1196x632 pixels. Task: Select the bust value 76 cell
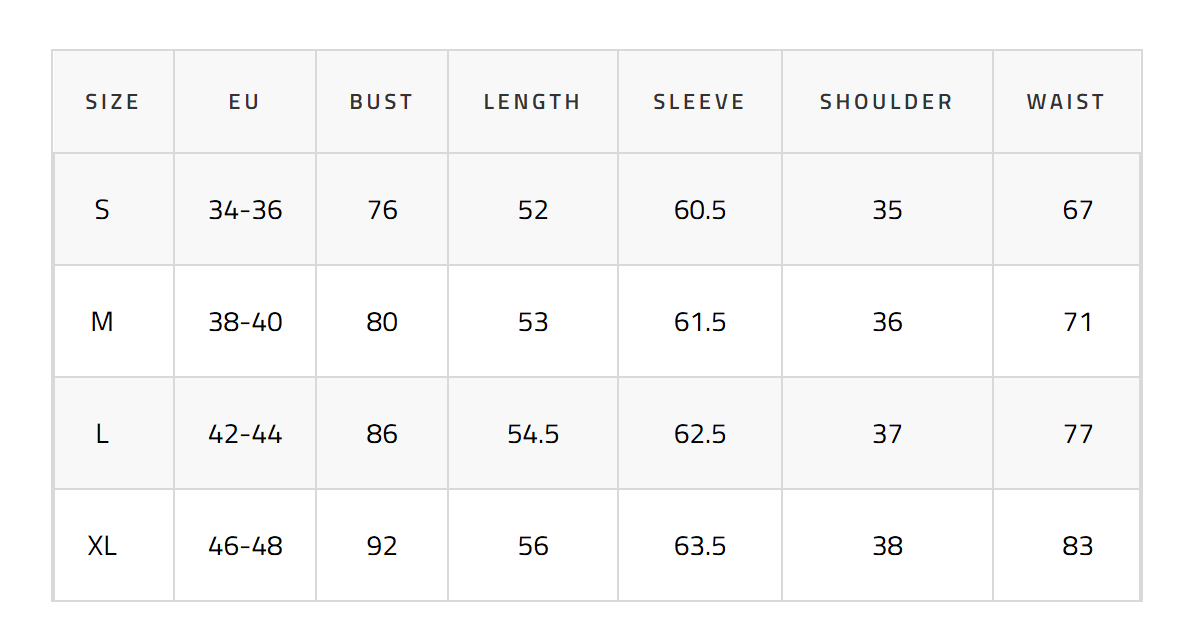click(382, 210)
